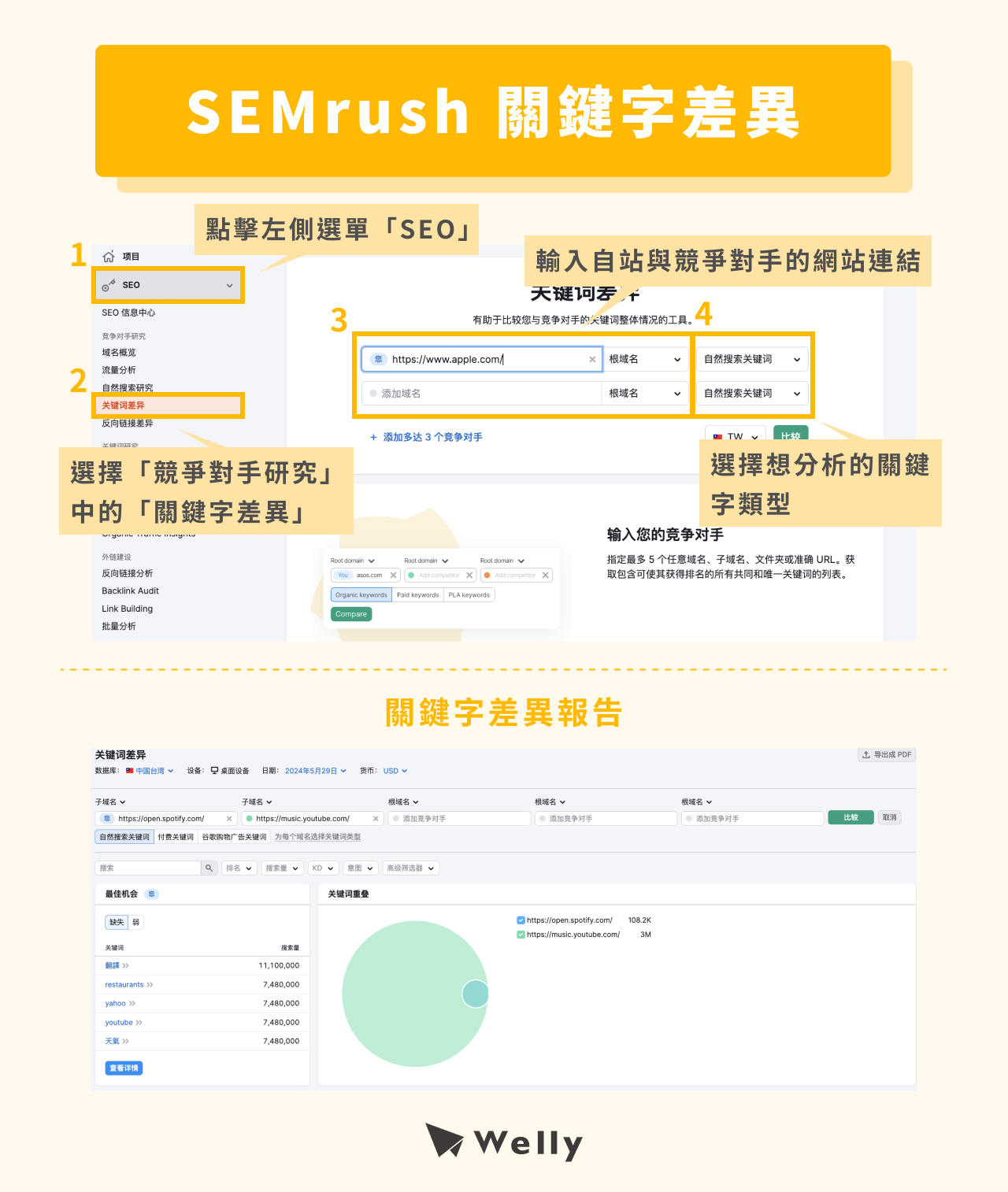Open the 意图 filter dropdown
Image resolution: width=1008 pixels, height=1192 pixels.
click(x=361, y=868)
